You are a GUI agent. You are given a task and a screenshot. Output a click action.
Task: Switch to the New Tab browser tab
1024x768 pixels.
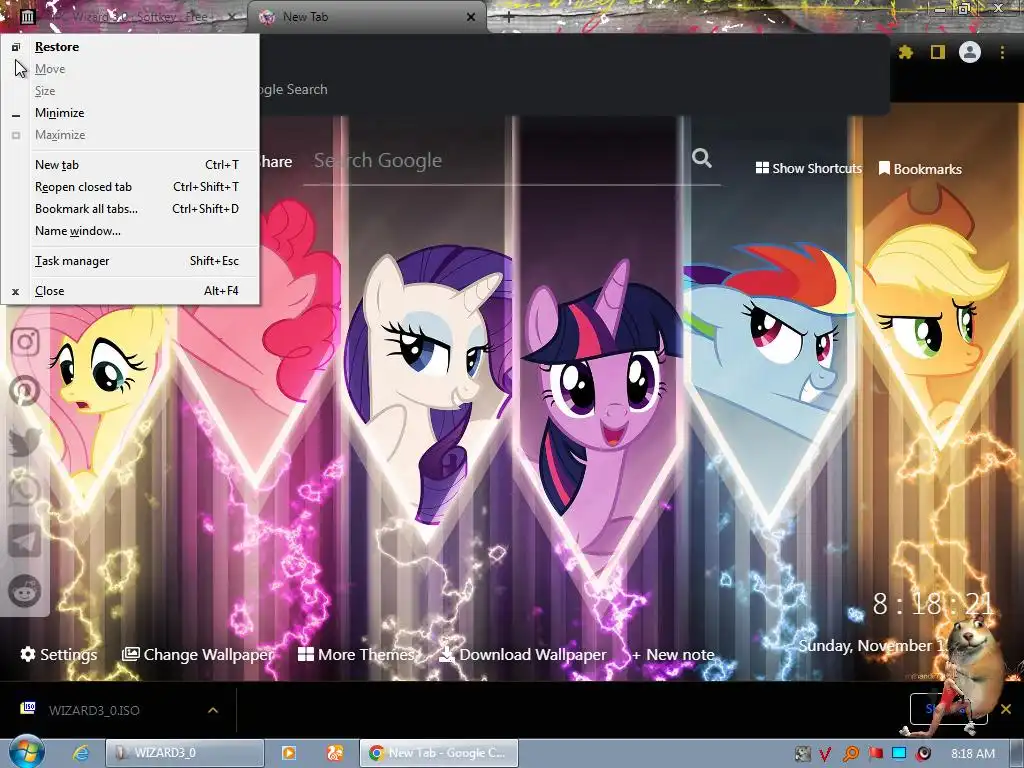[366, 18]
